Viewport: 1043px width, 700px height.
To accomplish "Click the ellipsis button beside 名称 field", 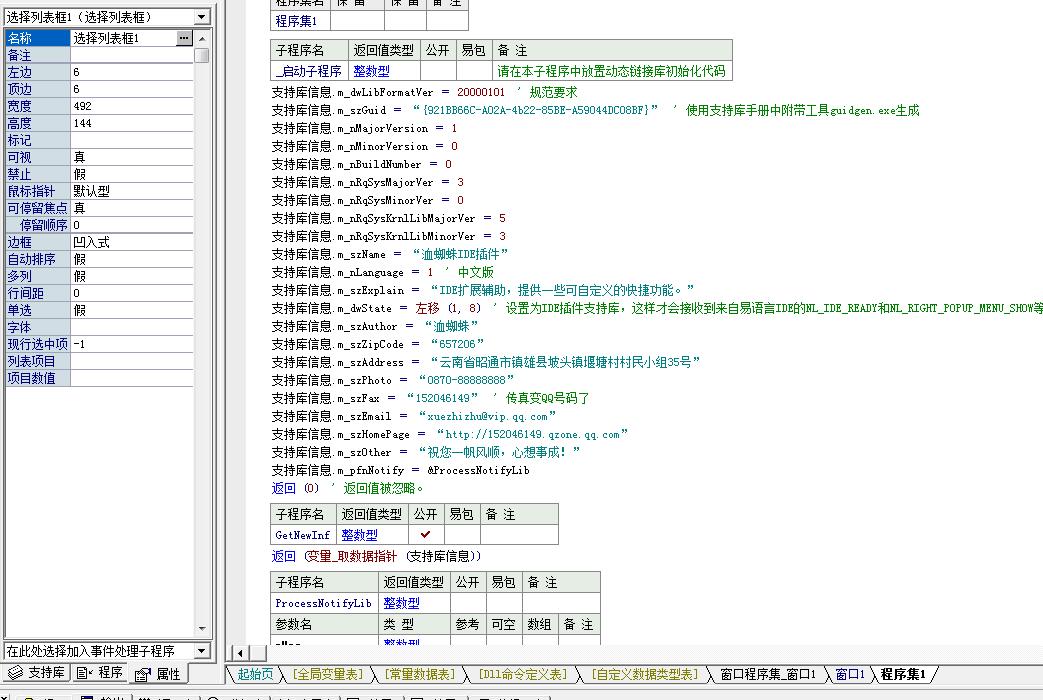I will [184, 38].
